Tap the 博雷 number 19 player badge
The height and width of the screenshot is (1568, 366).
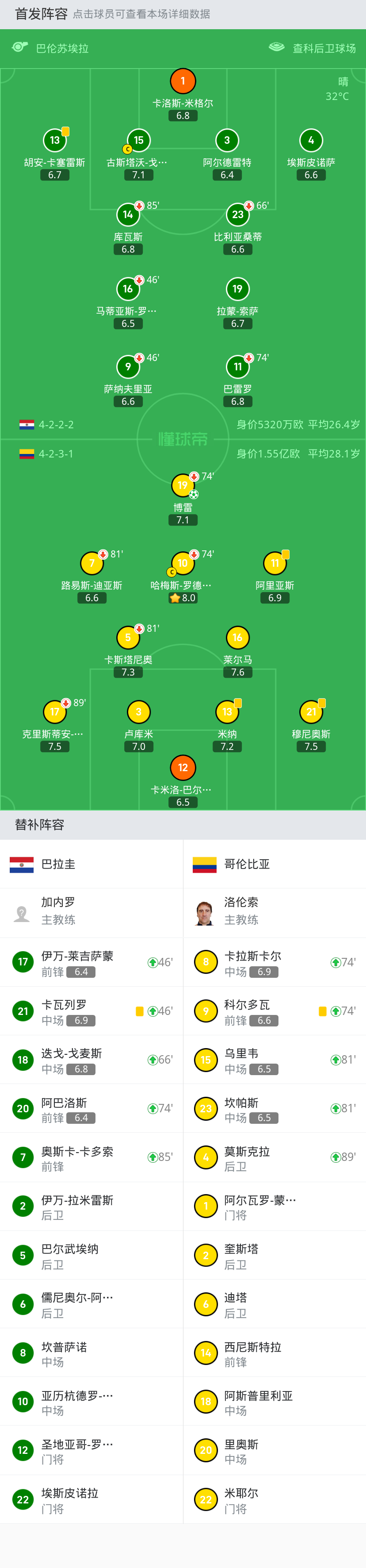(183, 485)
